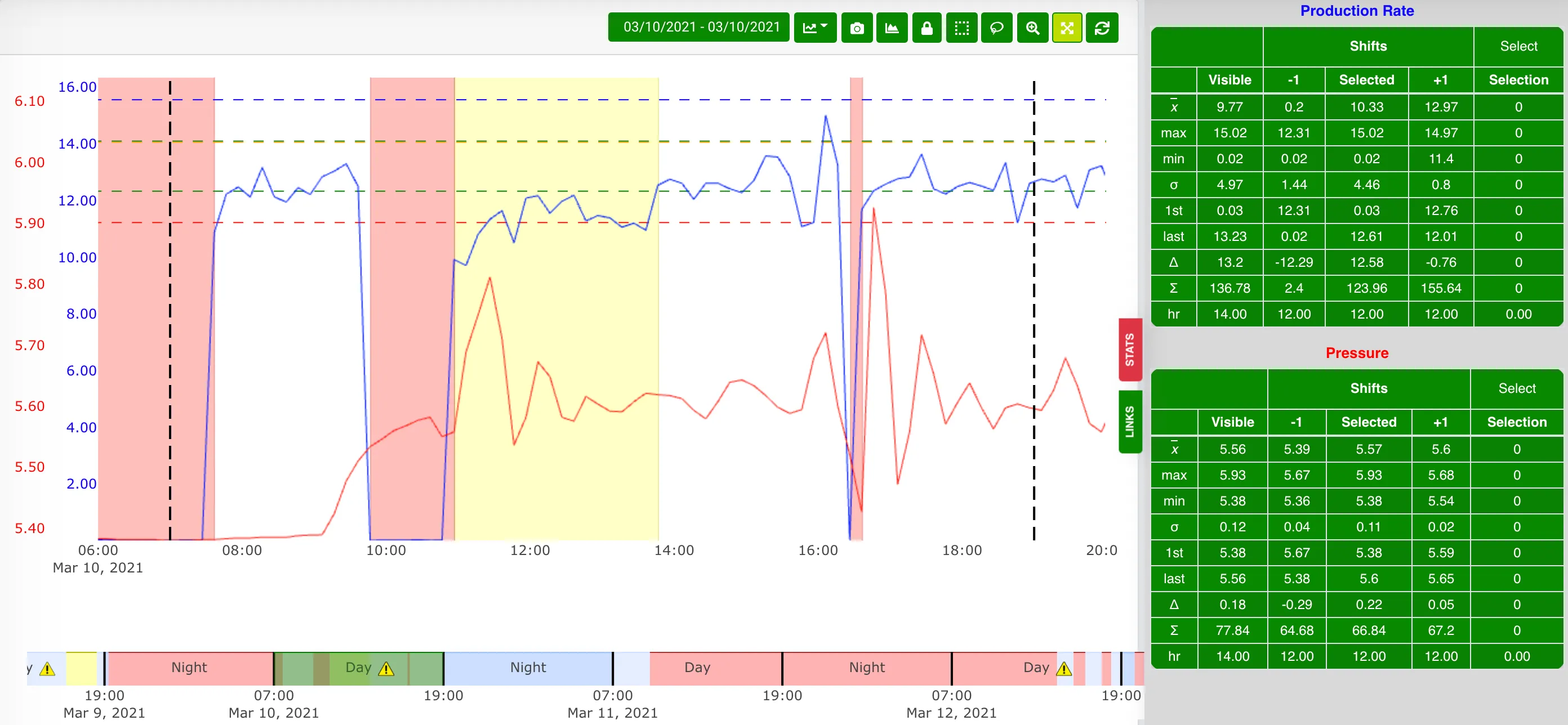Refresh chart with the sync icon

click(1102, 28)
